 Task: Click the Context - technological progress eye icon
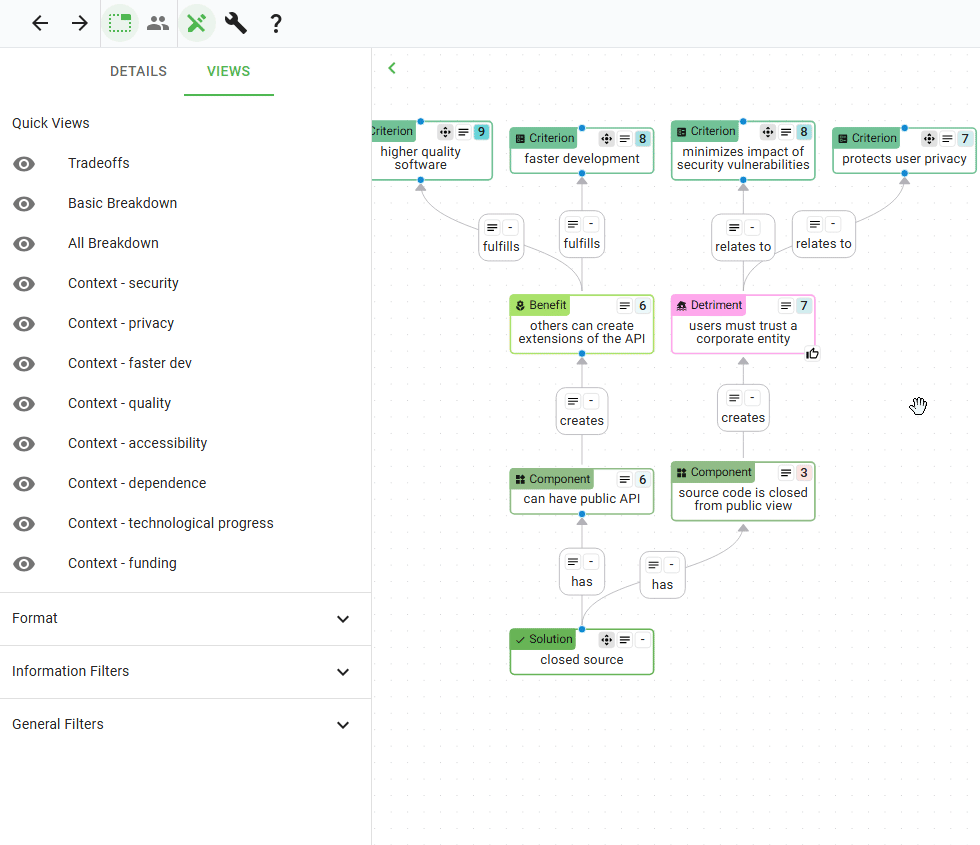click(24, 524)
